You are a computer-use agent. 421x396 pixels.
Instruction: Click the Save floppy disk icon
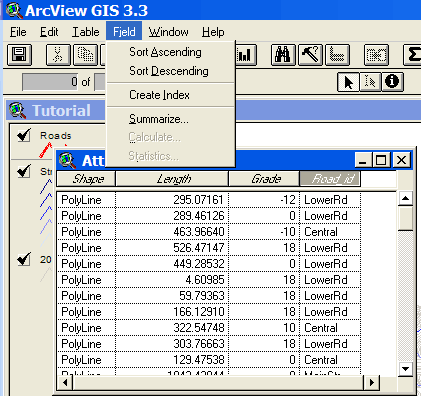click(19, 55)
